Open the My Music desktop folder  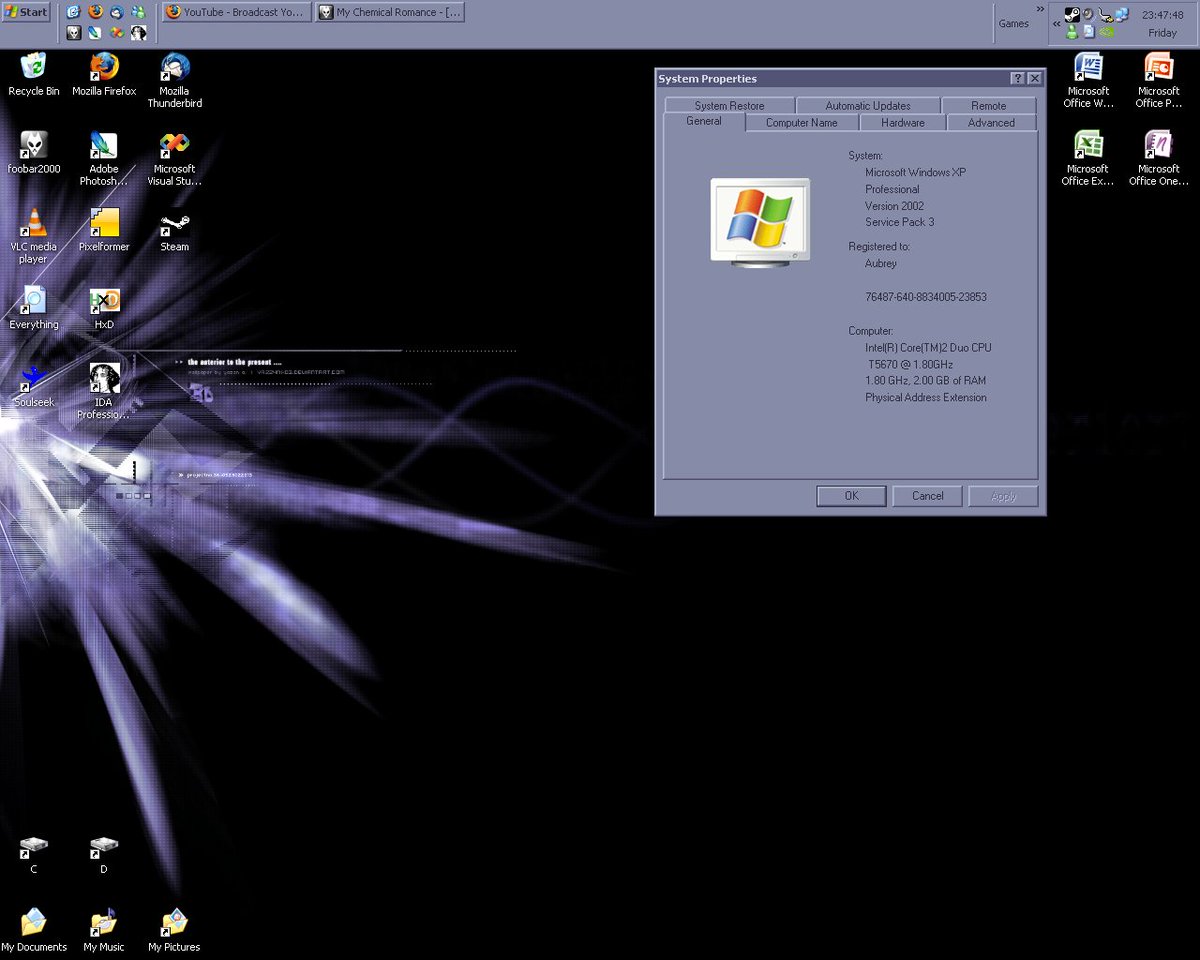click(x=104, y=930)
